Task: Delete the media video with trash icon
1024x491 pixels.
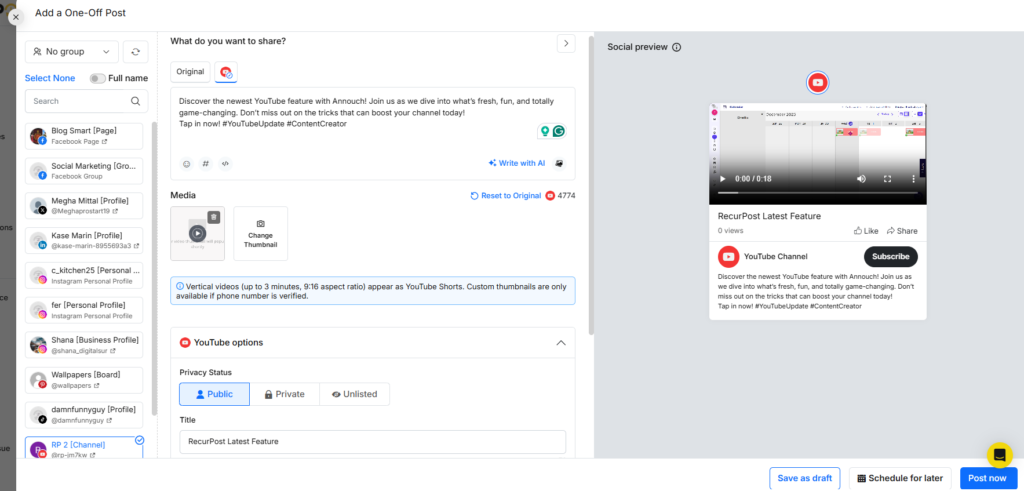Action: [214, 217]
